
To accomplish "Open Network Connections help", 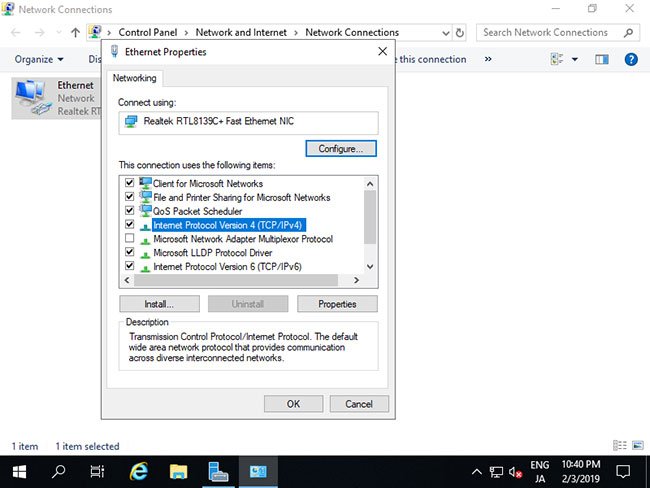I will (631, 59).
